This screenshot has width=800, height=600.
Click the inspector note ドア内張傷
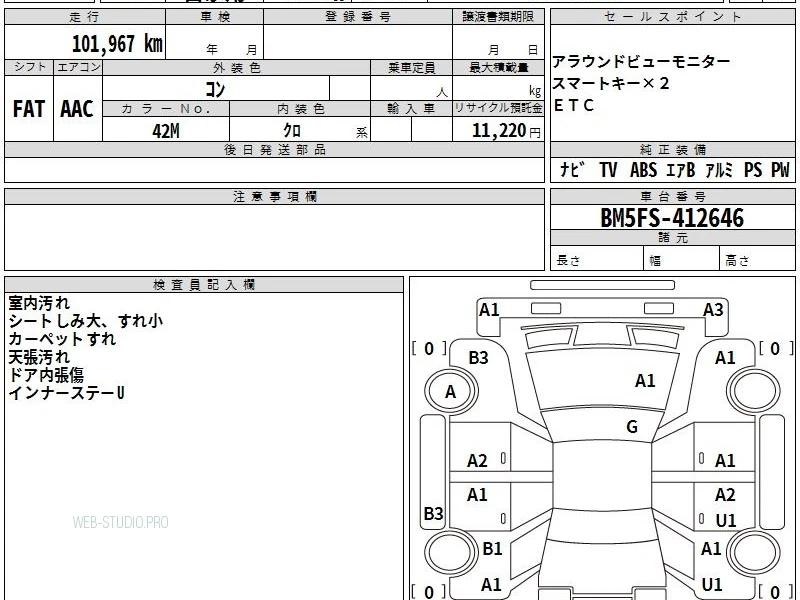[x=46, y=374]
